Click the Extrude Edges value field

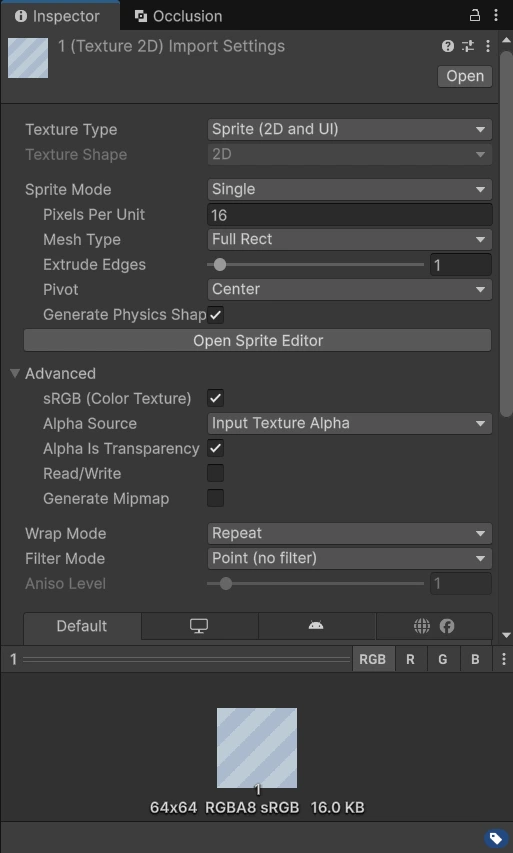click(461, 265)
